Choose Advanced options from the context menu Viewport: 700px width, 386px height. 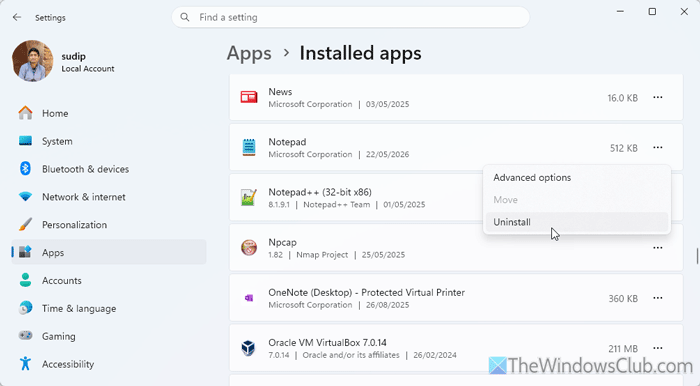point(577,178)
